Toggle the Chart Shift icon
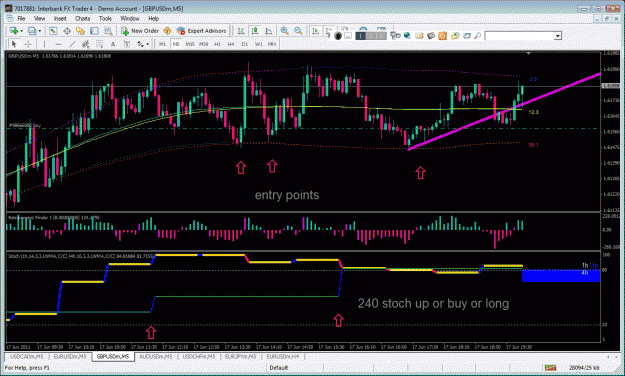Viewport: 625px width, 376px height. click(329, 30)
